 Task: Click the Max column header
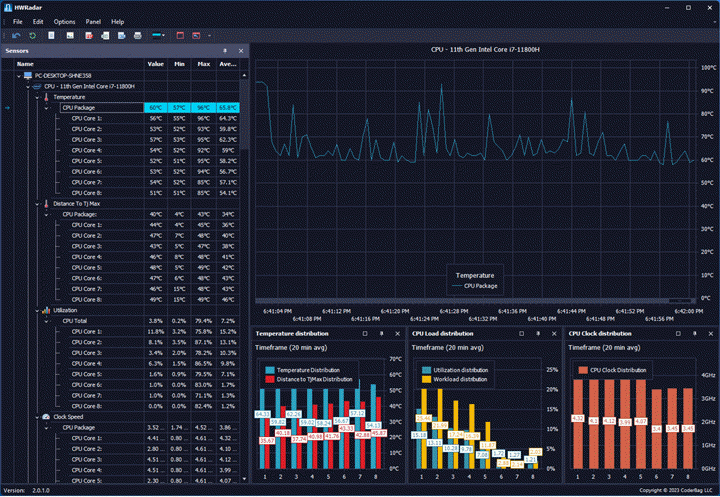pyautogui.click(x=203, y=64)
